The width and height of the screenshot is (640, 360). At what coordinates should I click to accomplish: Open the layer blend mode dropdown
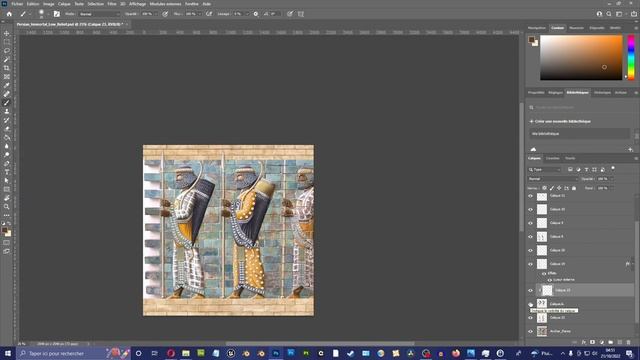click(553, 179)
